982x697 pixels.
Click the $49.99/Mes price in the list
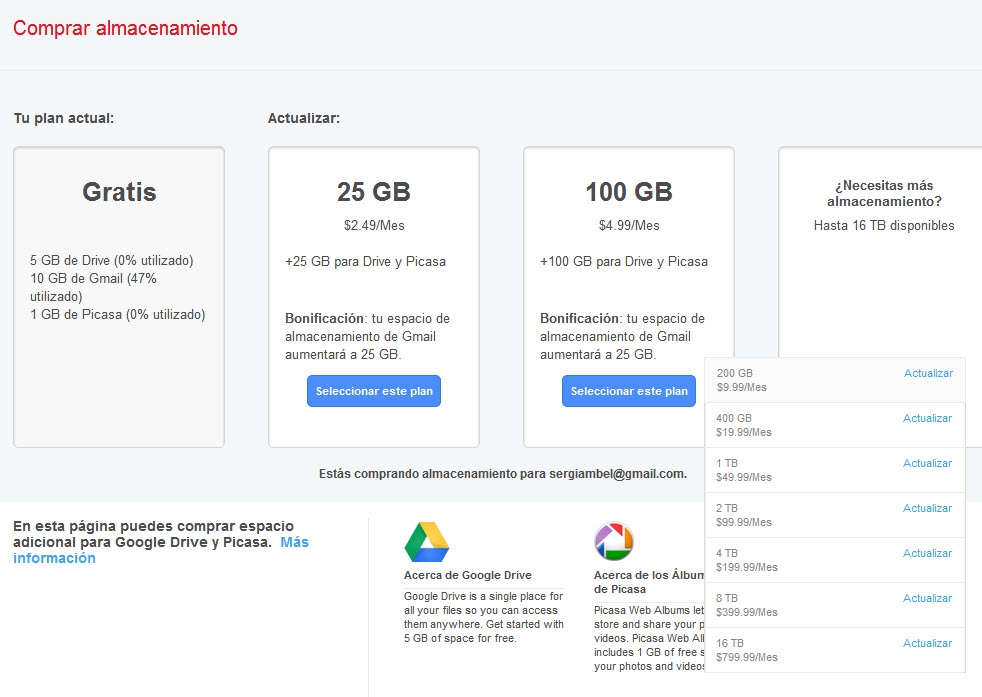pyautogui.click(x=744, y=477)
